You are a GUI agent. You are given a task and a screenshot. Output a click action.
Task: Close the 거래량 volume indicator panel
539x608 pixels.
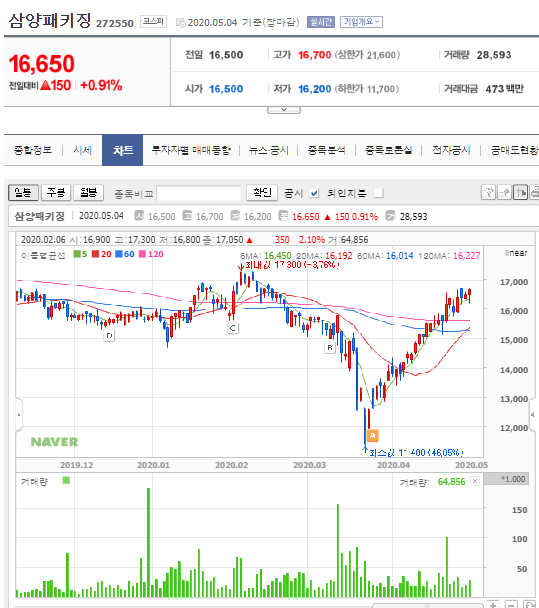tap(475, 481)
